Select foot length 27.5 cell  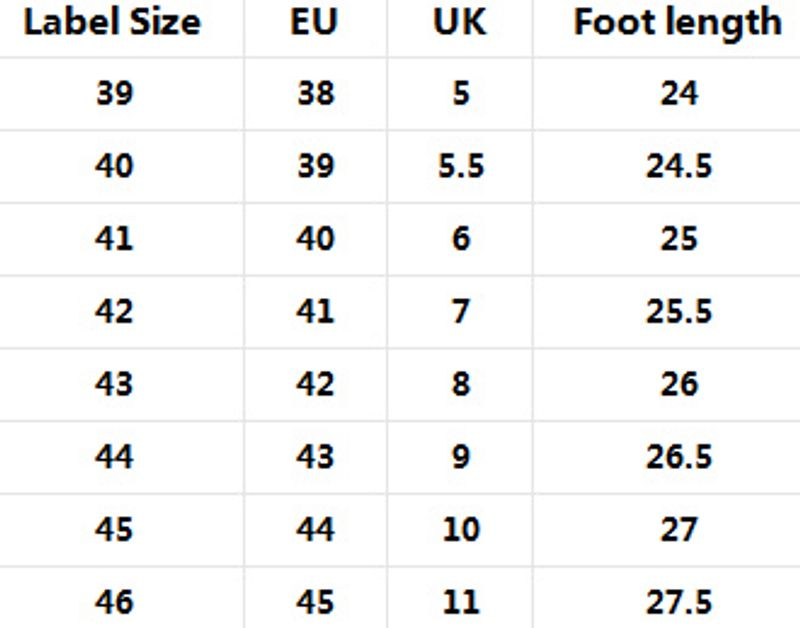pos(678,602)
